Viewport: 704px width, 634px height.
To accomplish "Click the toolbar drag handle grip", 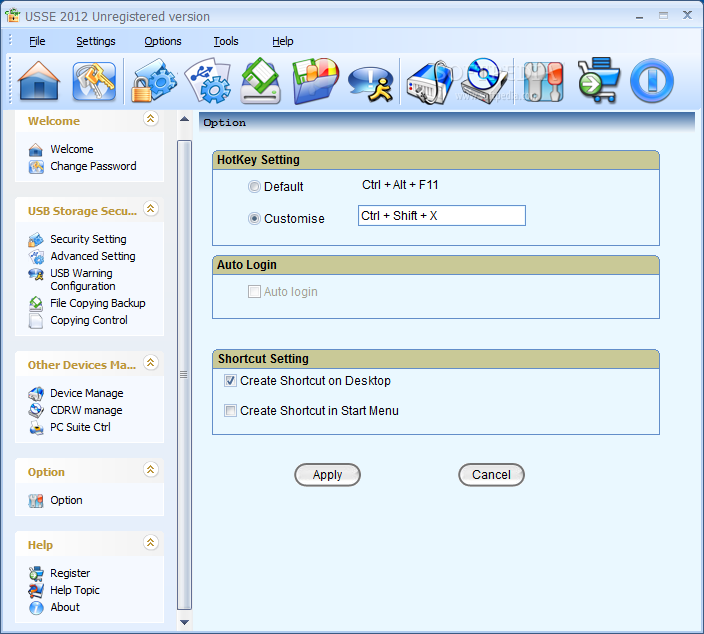I will coord(10,81).
